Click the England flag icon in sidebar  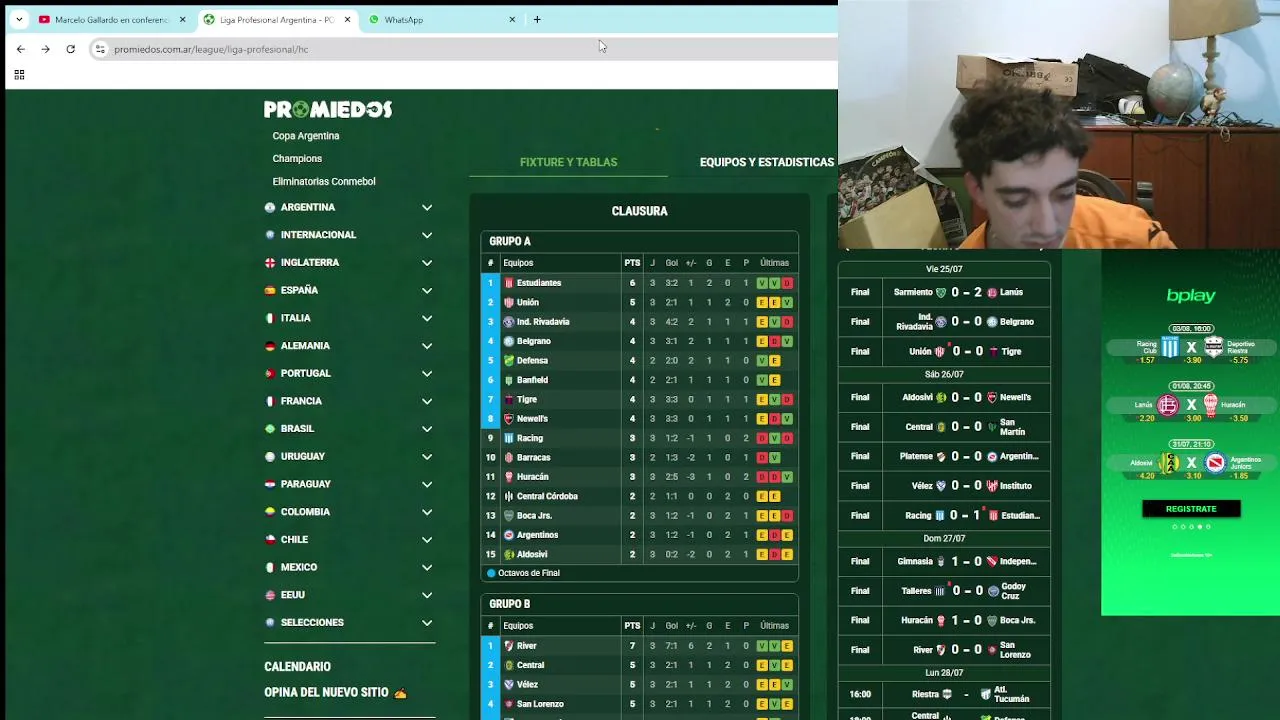(x=269, y=263)
